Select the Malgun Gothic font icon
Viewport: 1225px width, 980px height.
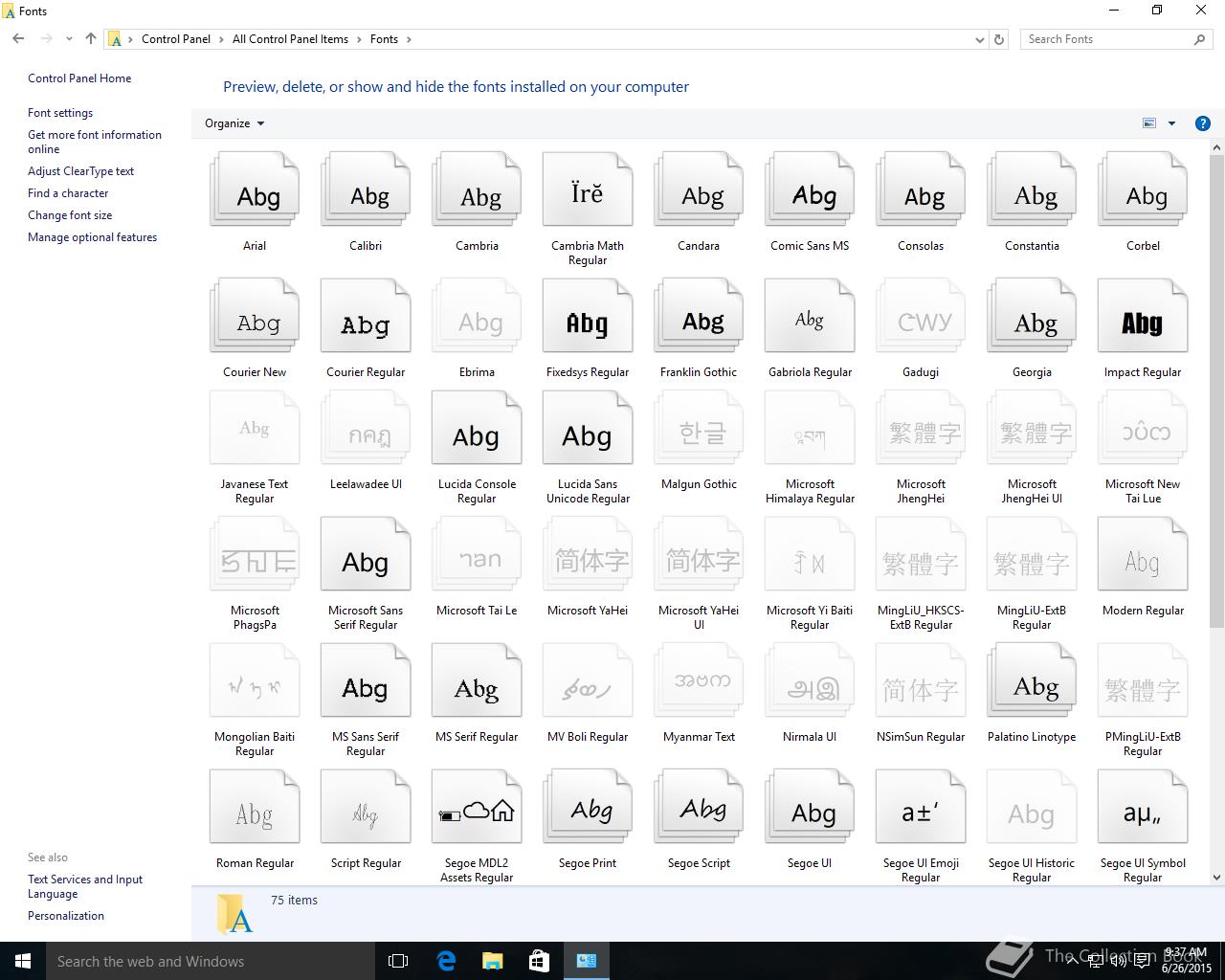pos(699,429)
